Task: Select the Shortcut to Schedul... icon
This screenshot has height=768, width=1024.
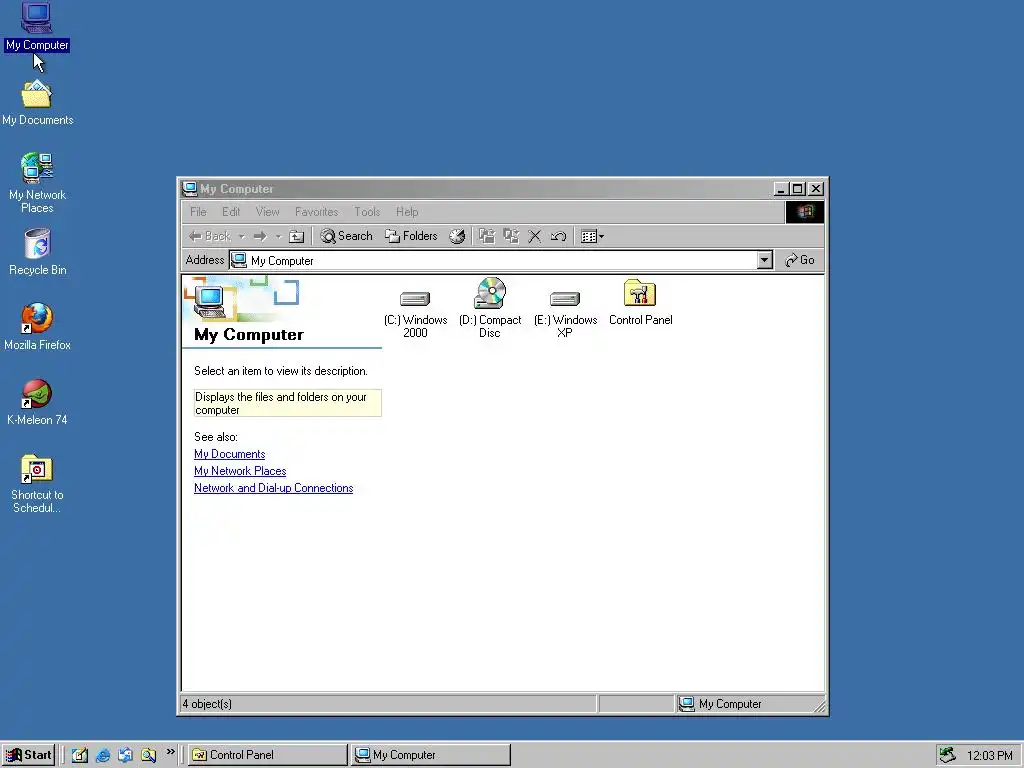Action: [37, 484]
